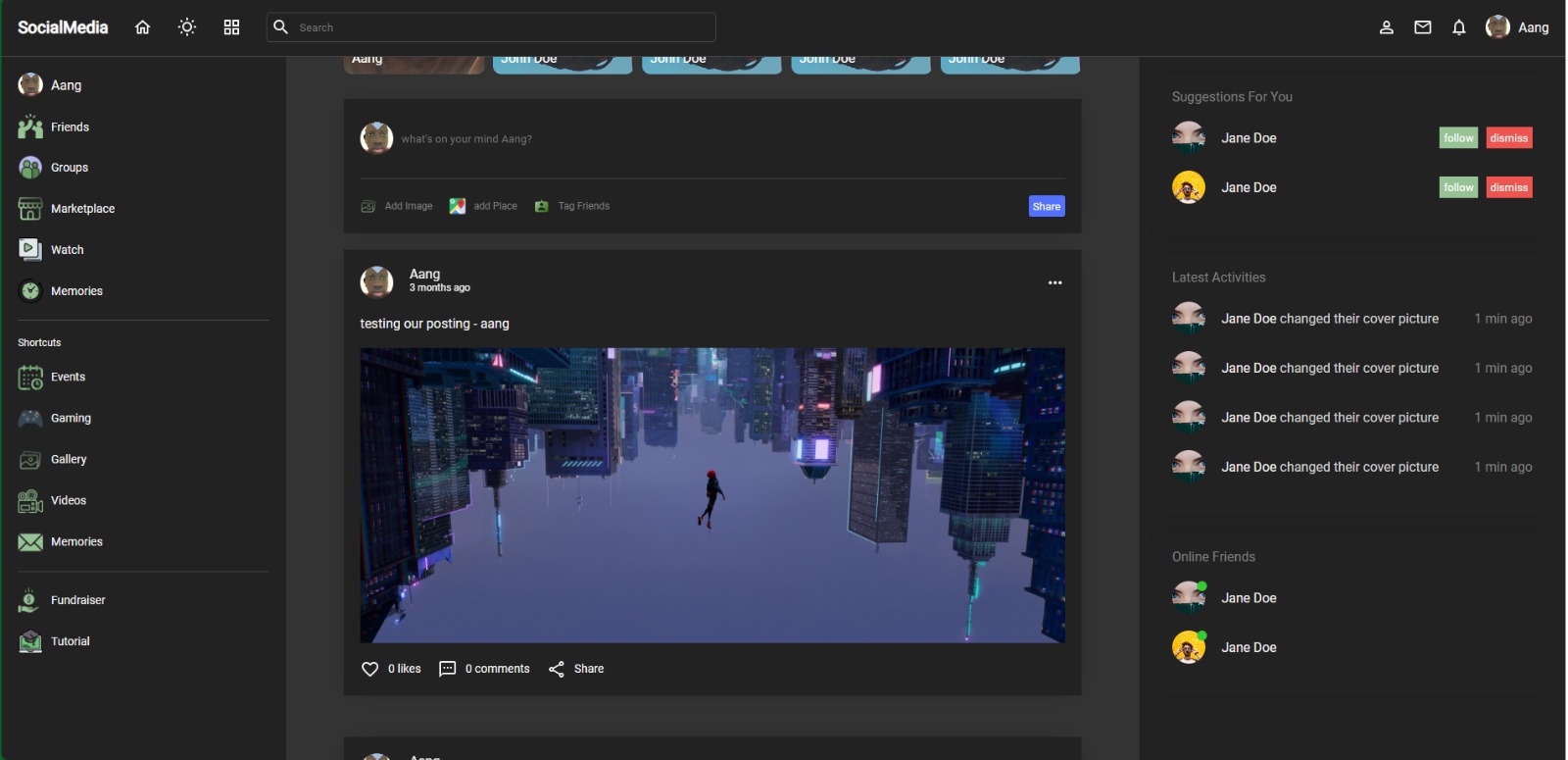
Task: Click the home icon in top navbar
Action: [x=142, y=27]
